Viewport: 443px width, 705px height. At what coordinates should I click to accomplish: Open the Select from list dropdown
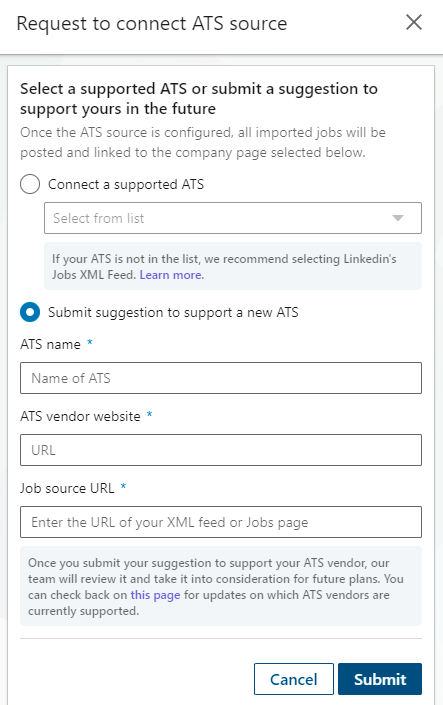[233, 218]
